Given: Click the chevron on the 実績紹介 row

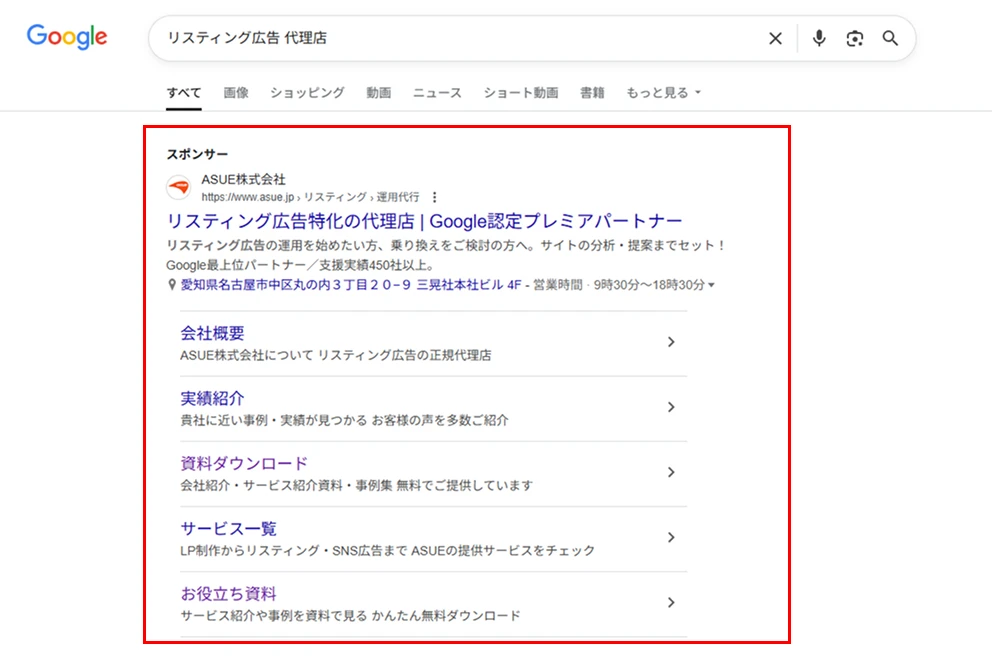Looking at the screenshot, I should [671, 407].
